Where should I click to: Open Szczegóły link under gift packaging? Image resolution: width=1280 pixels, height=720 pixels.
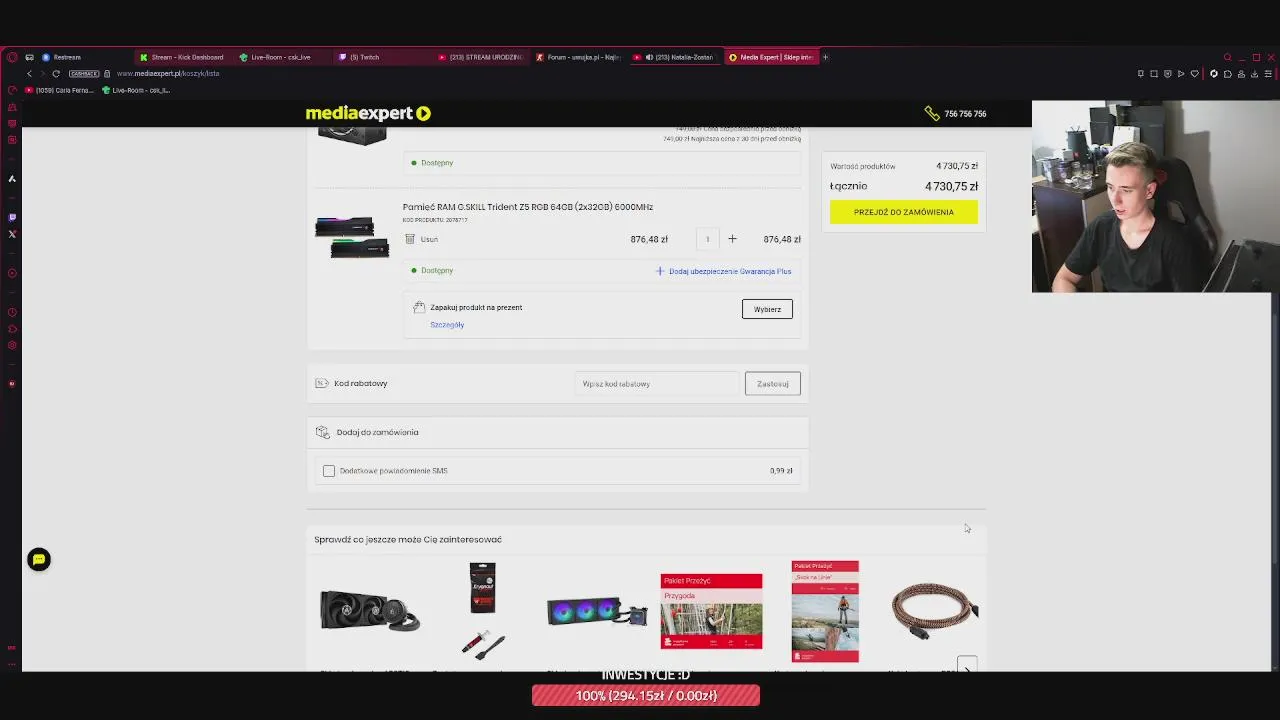pyautogui.click(x=447, y=324)
